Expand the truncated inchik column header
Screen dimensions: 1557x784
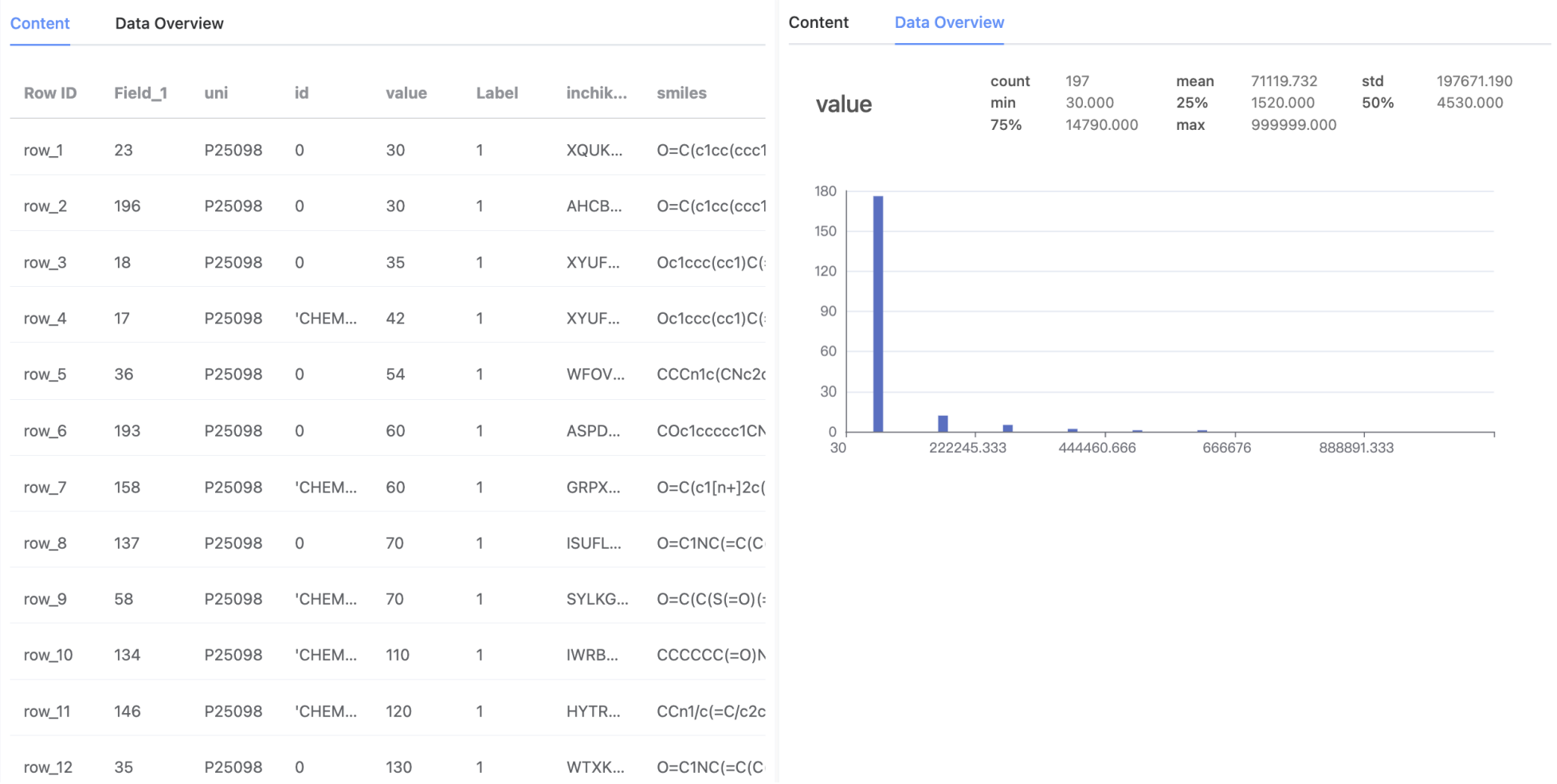pyautogui.click(x=597, y=92)
